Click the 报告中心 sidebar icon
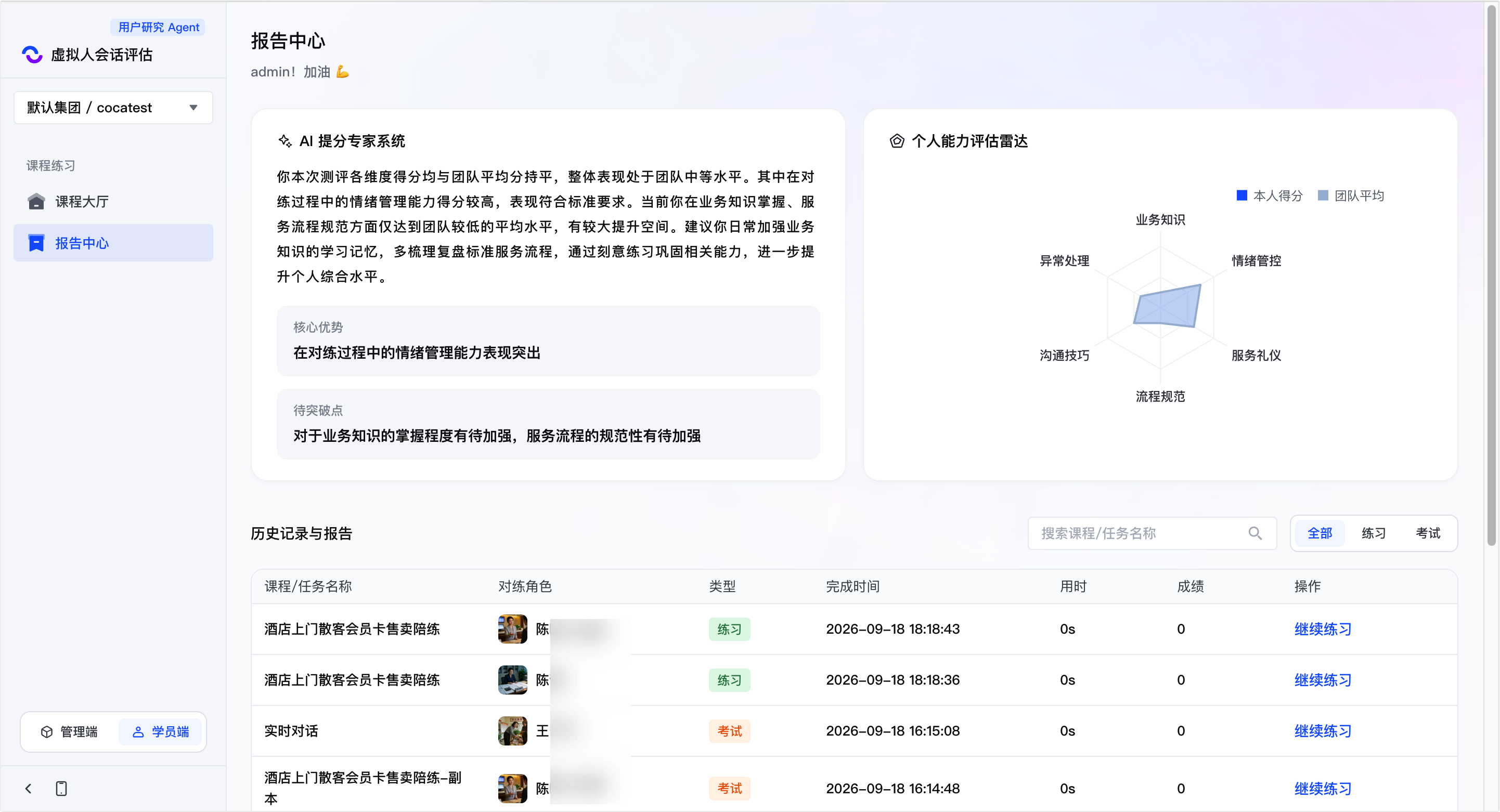 coord(36,243)
